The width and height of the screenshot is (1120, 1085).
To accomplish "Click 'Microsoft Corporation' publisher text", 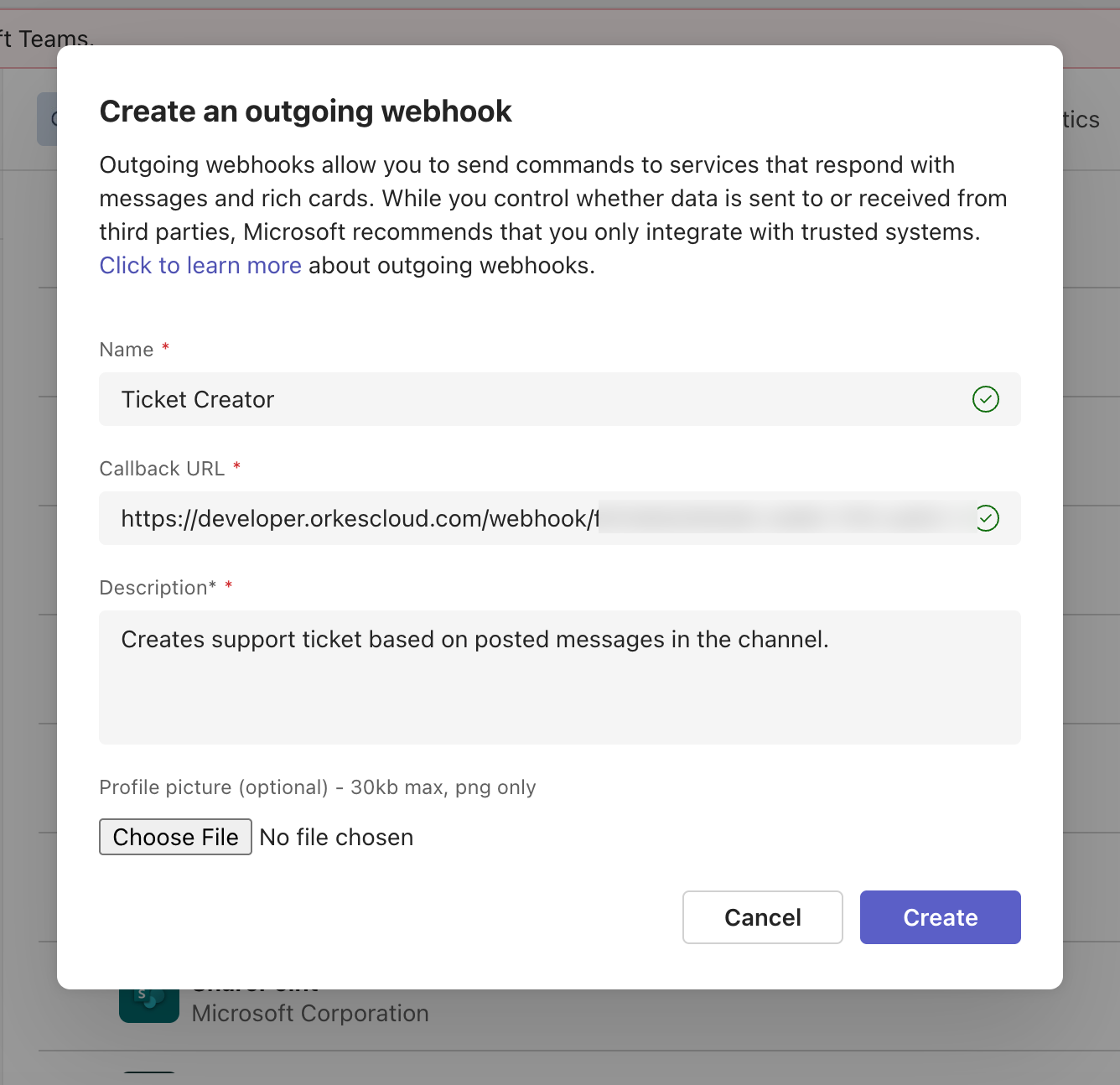I will pos(310,1013).
